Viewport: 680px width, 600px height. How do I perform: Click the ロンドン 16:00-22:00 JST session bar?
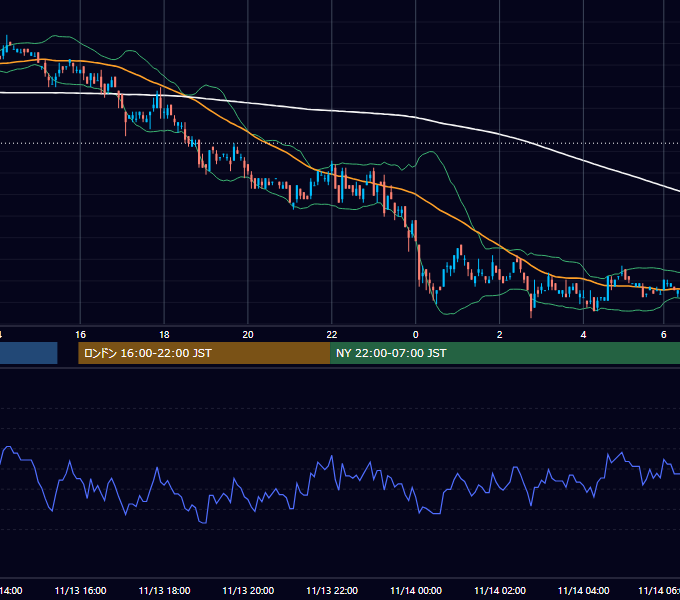(204, 353)
